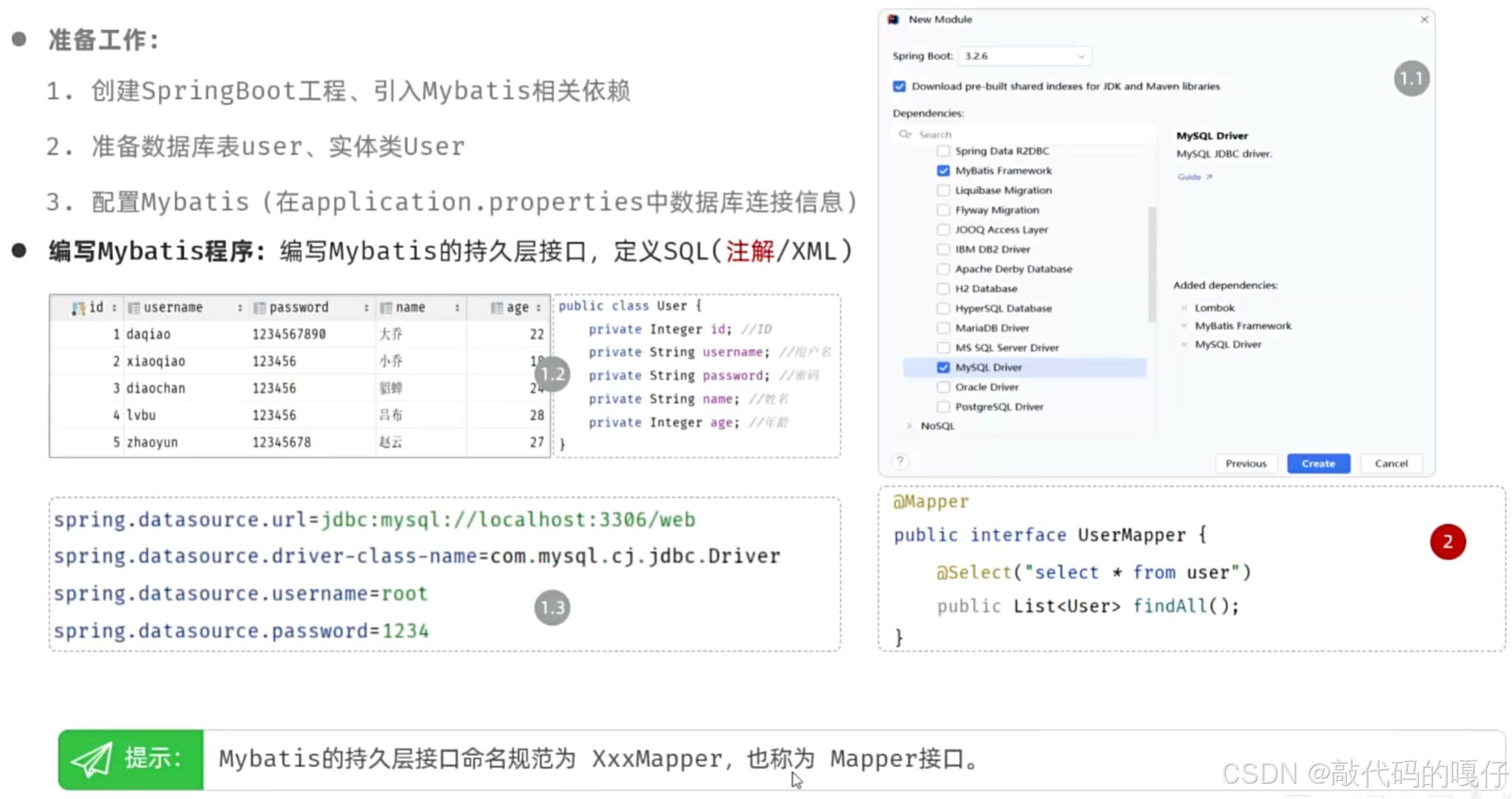1512x799 pixels.
Task: Click the help question mark icon
Action: click(900, 461)
